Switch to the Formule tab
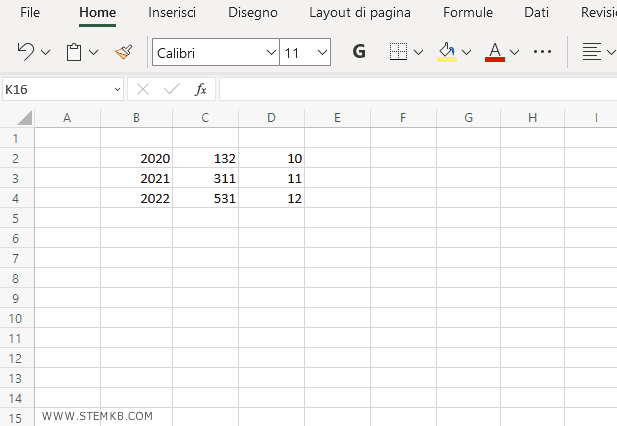The width and height of the screenshot is (617, 426). 468,13
